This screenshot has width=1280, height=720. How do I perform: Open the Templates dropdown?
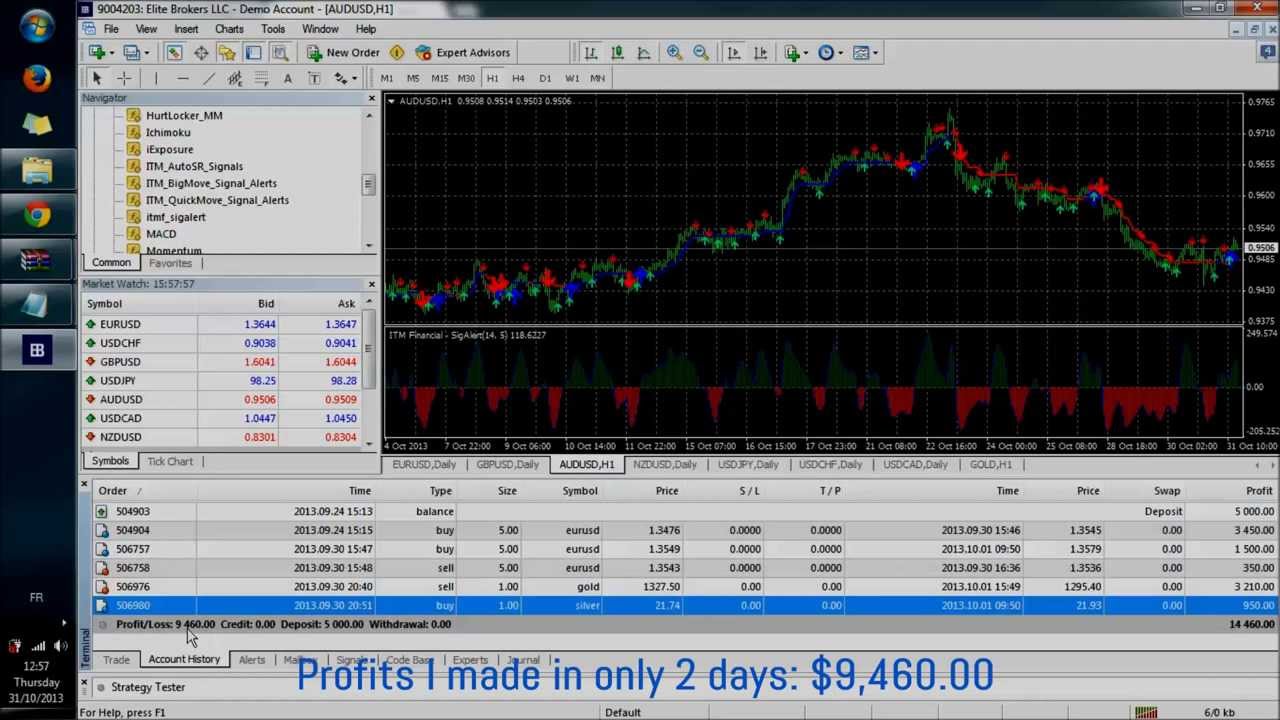pos(865,52)
